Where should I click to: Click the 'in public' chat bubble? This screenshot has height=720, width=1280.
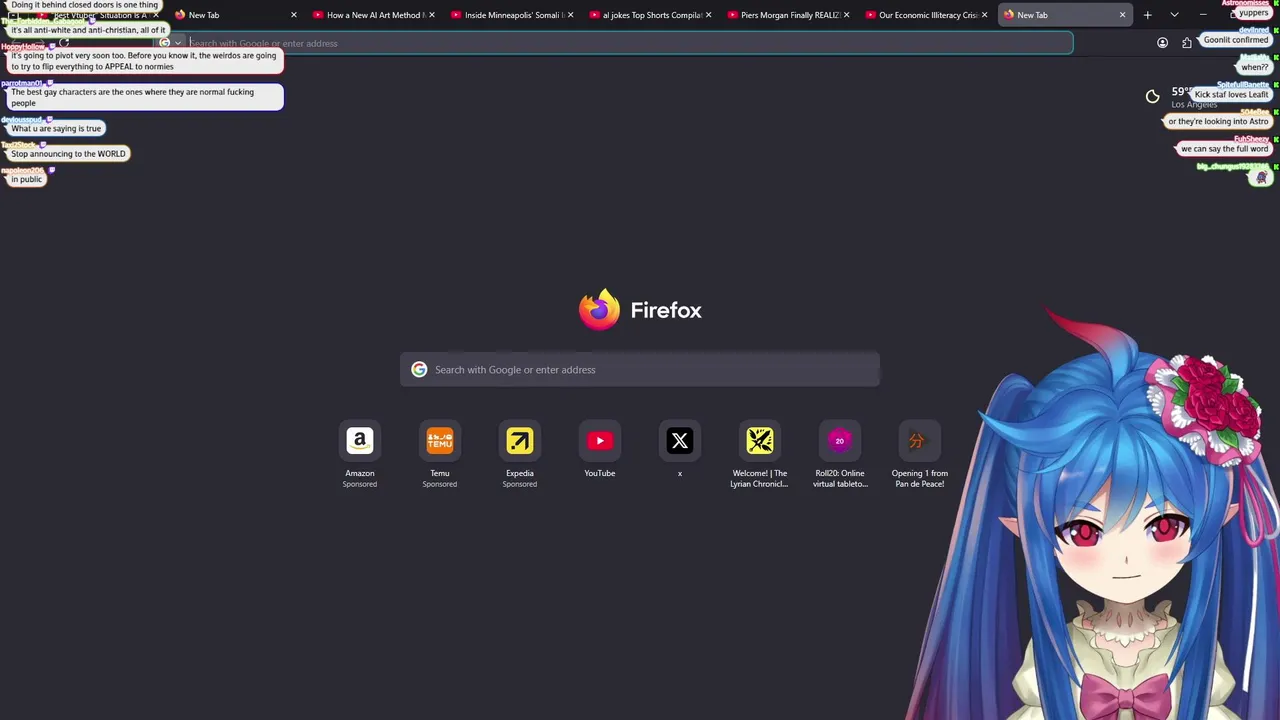pyautogui.click(x=26, y=179)
